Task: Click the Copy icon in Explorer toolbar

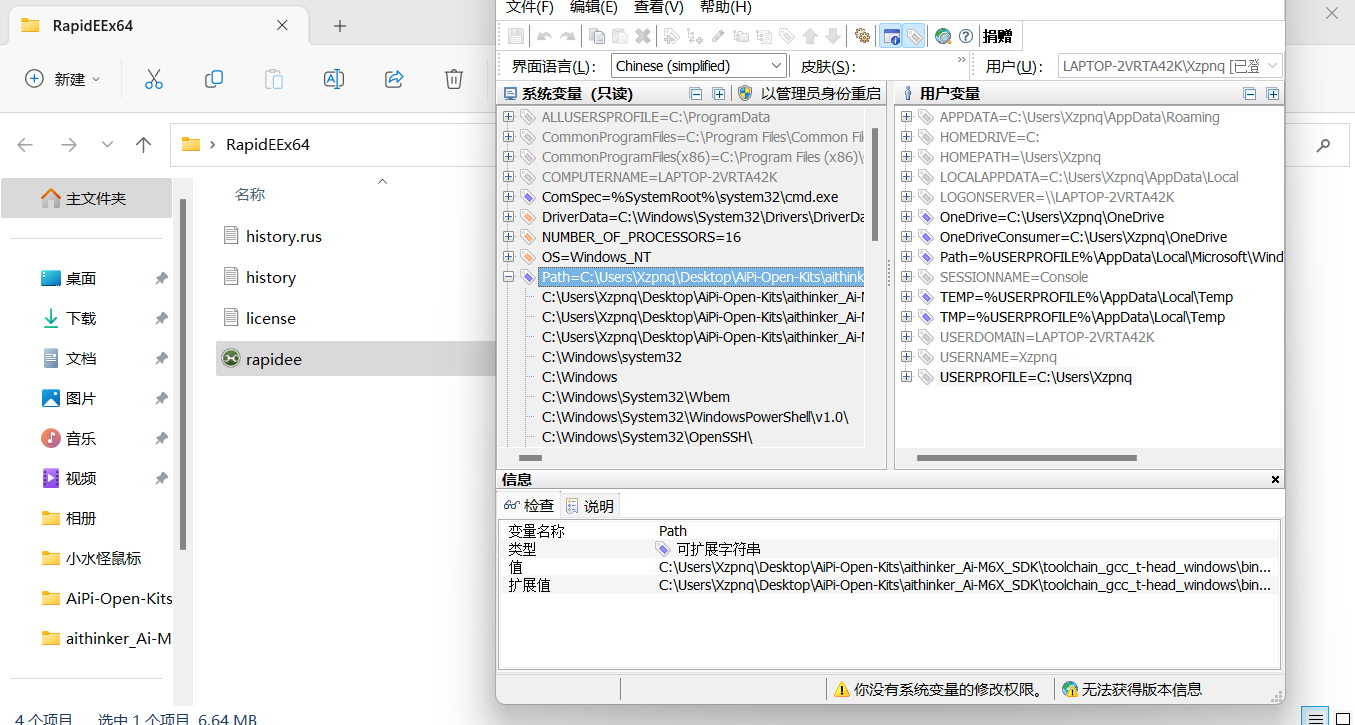Action: point(213,79)
